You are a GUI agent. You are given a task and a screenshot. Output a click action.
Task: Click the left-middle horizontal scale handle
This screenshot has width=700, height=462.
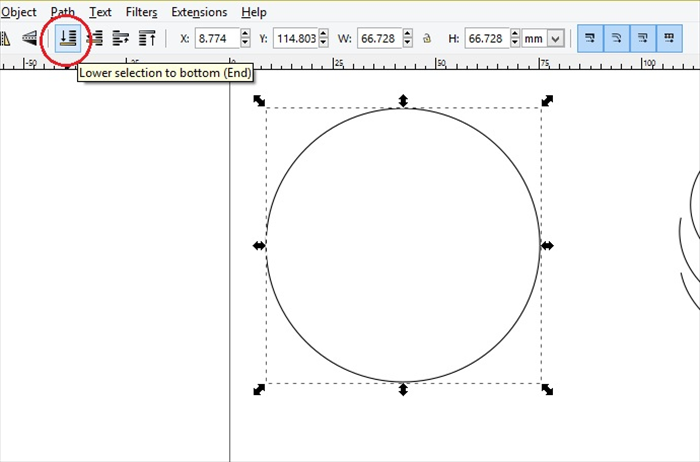[259, 246]
